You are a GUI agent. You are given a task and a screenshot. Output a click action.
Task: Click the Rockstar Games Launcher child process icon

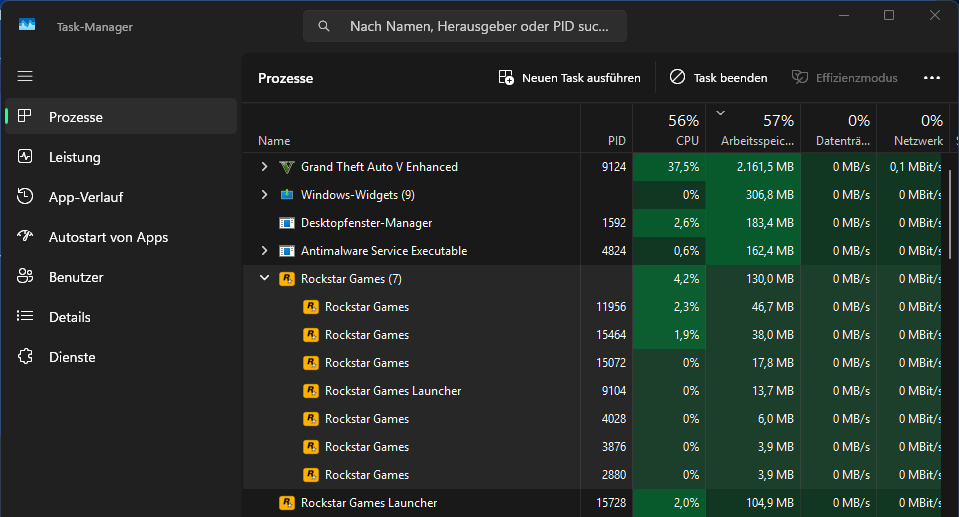311,391
